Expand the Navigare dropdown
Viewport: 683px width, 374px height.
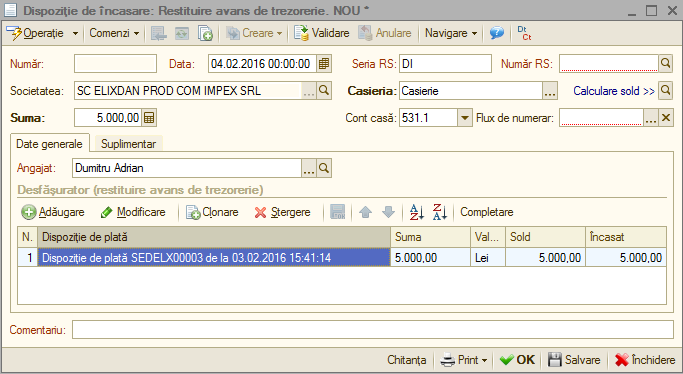pos(451,33)
